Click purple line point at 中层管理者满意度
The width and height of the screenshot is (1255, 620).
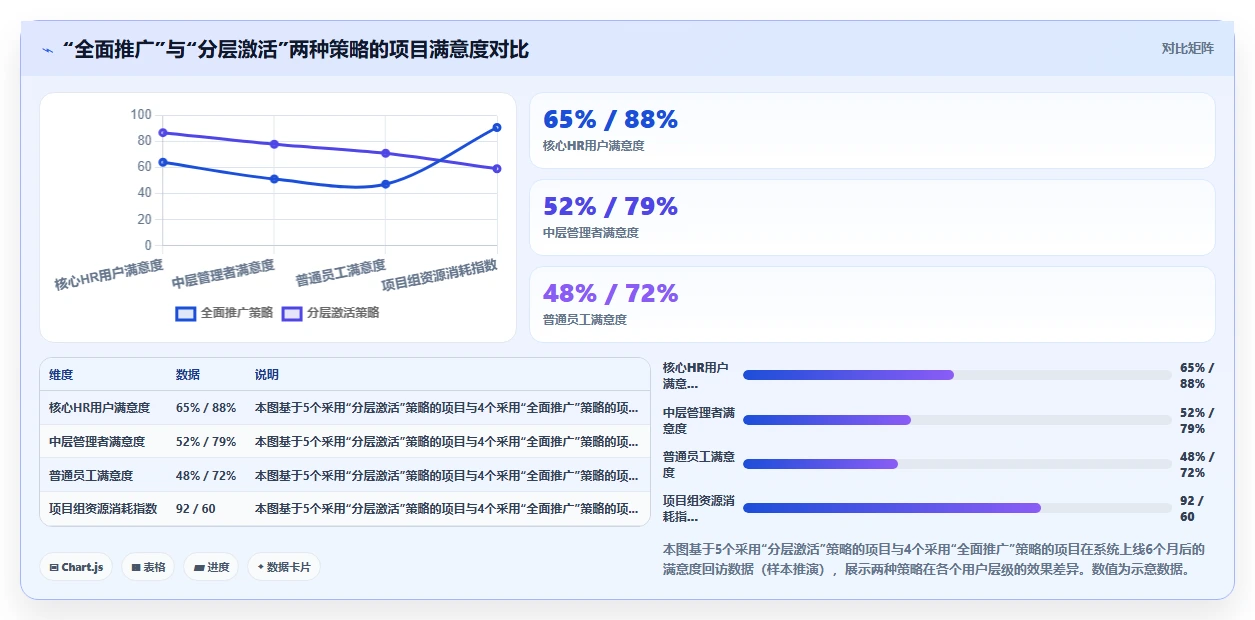[274, 144]
